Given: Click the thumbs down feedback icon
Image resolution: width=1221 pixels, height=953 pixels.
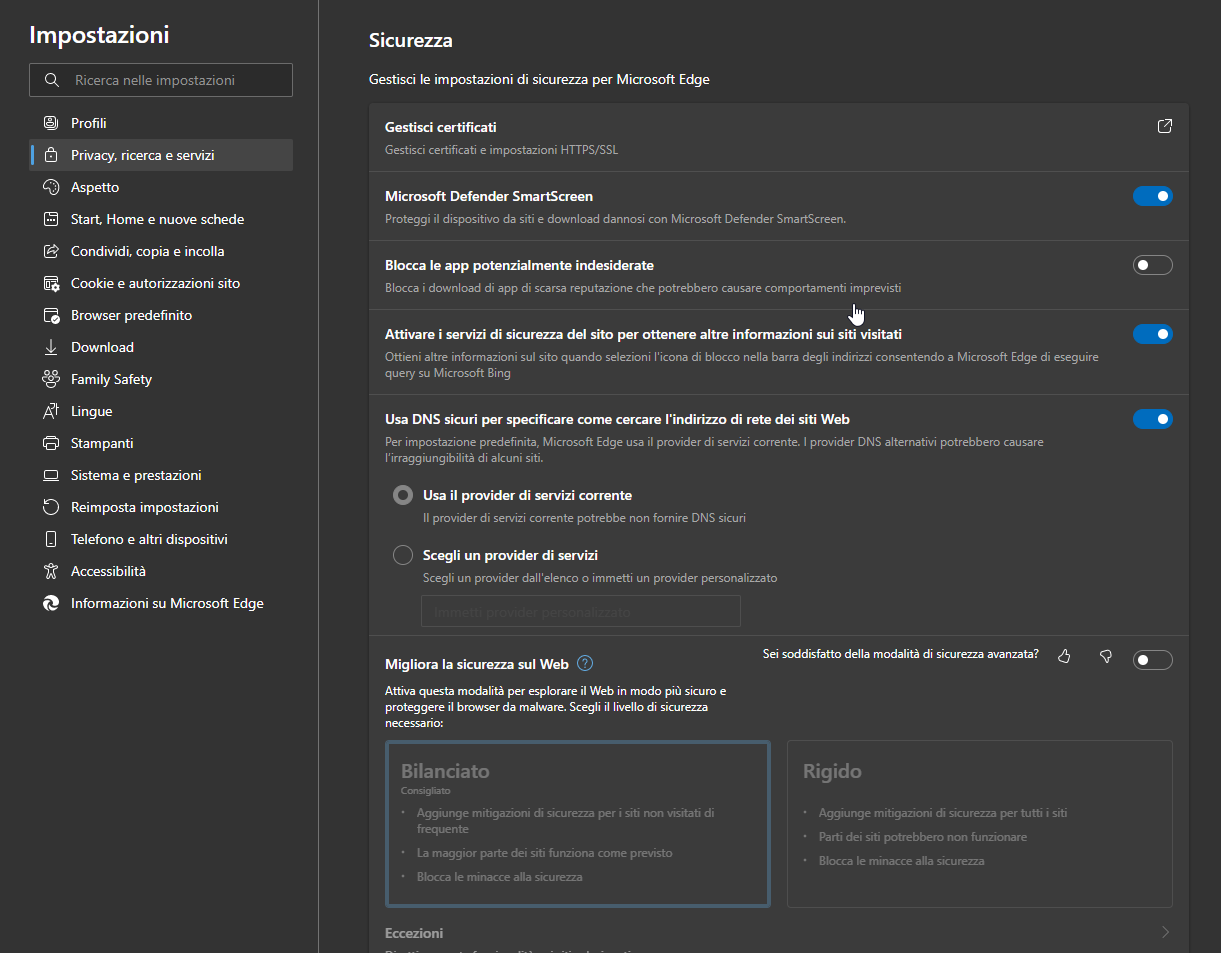Looking at the screenshot, I should [x=1105, y=656].
